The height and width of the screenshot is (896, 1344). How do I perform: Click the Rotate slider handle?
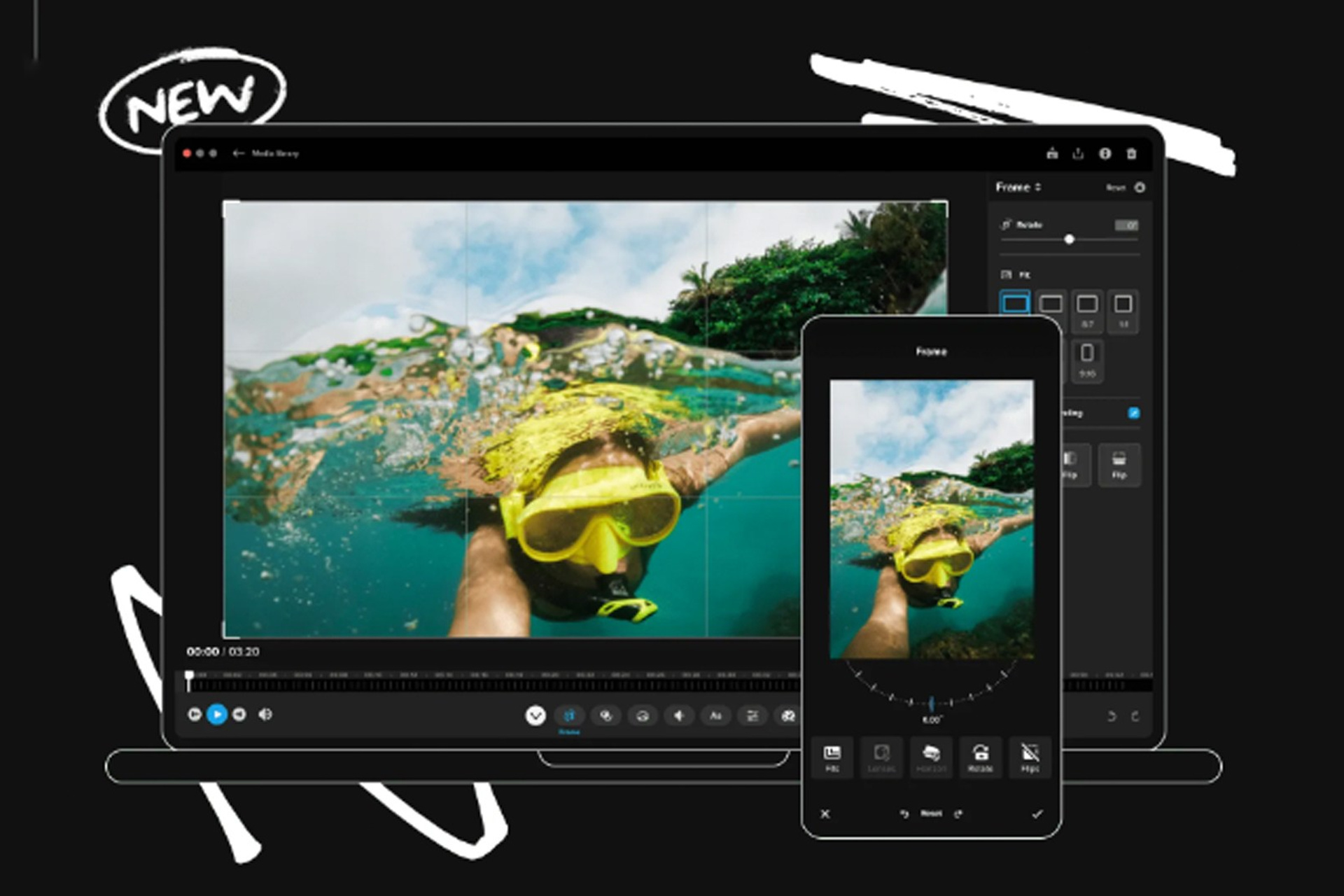point(1069,239)
